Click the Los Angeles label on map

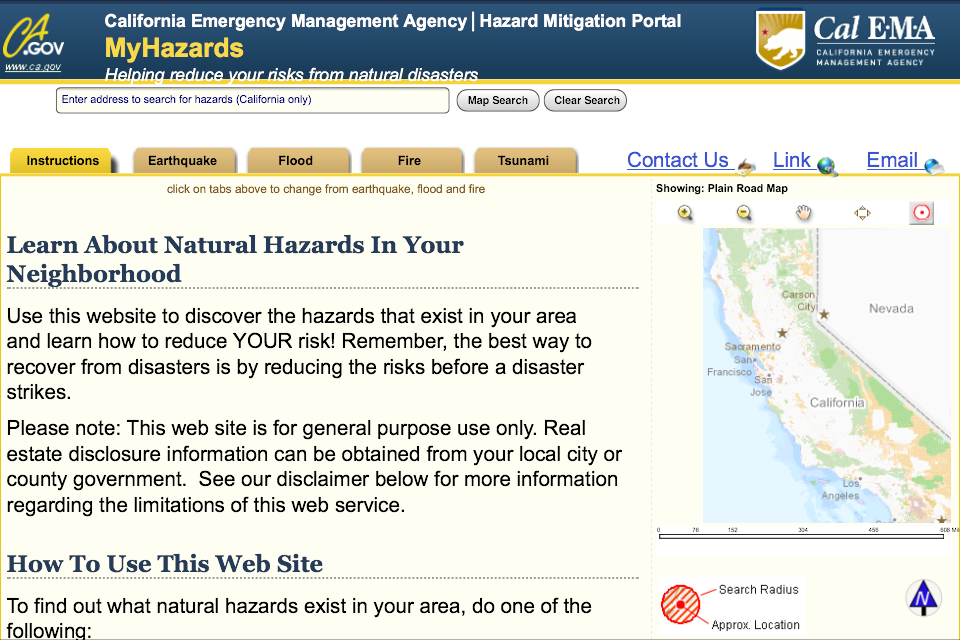coord(841,489)
